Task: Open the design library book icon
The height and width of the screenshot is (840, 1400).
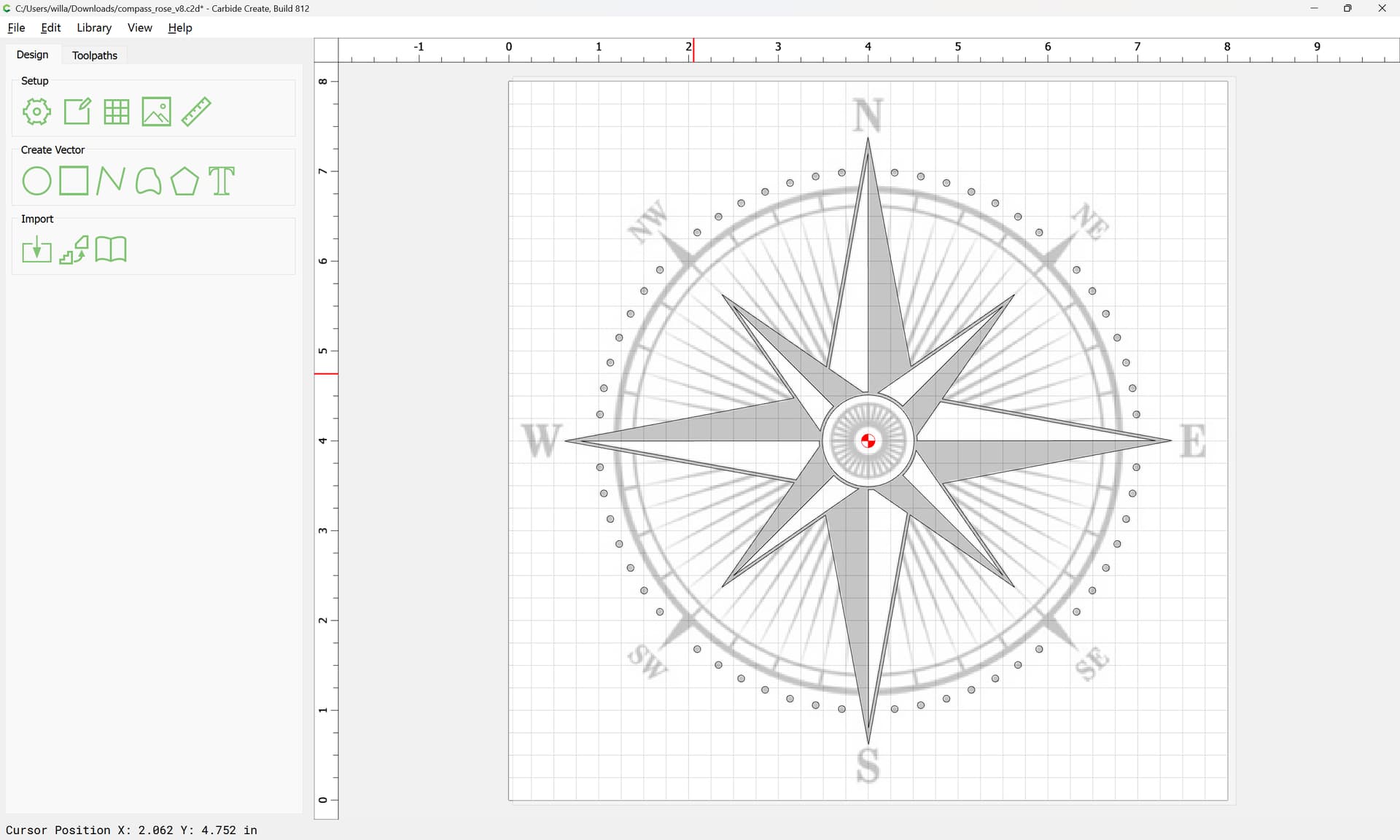Action: click(111, 249)
